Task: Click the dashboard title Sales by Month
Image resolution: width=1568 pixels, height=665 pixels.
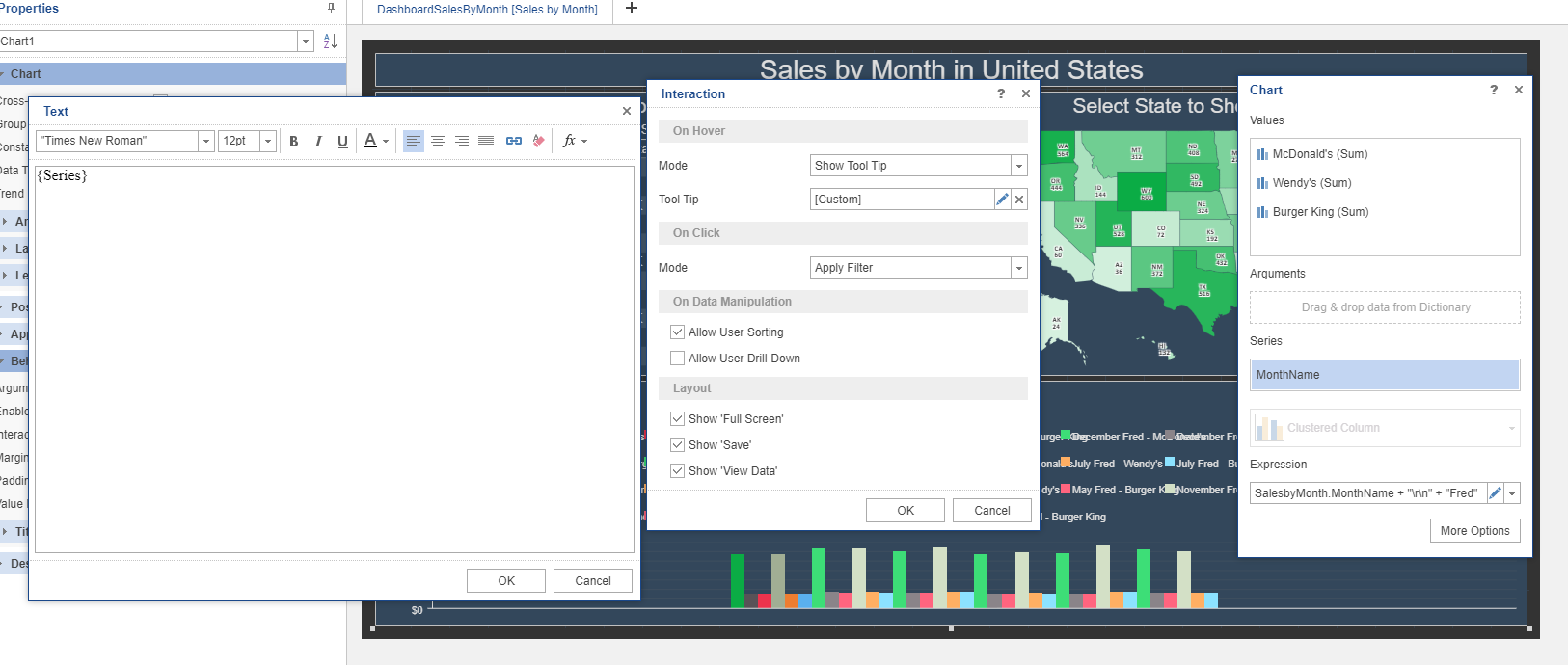Action: [x=951, y=69]
